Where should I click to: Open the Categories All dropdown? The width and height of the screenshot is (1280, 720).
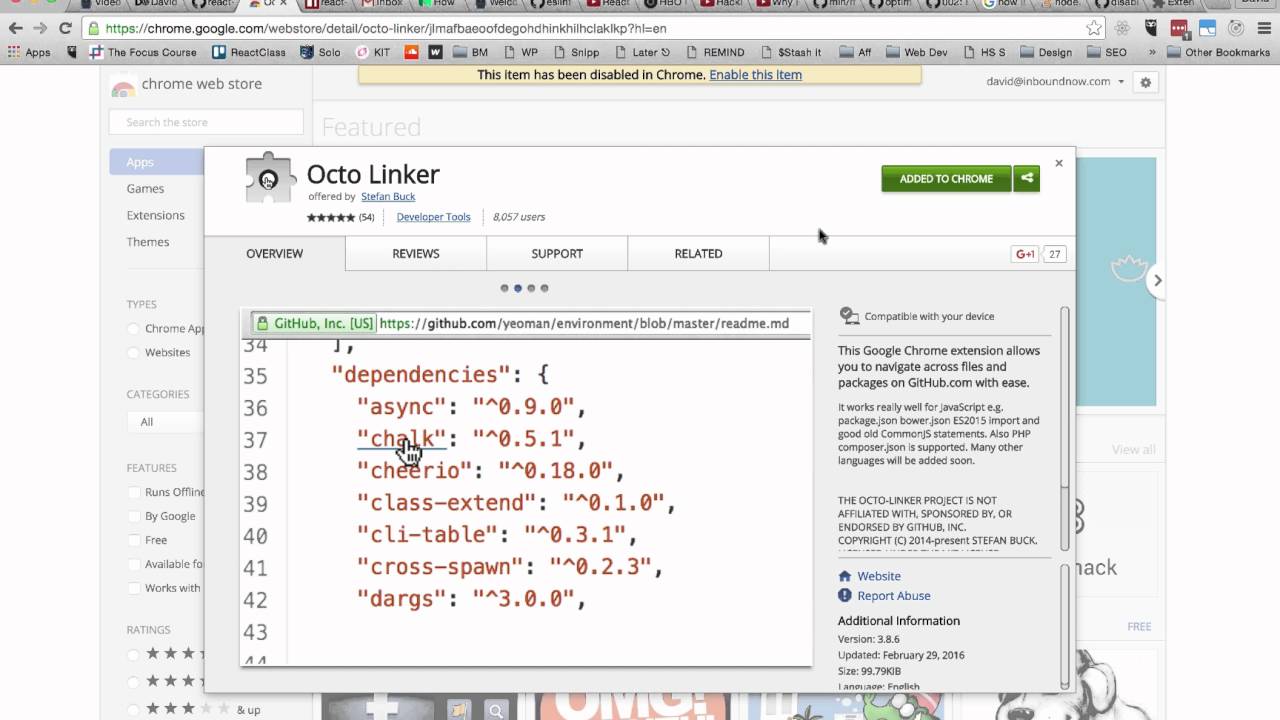point(165,422)
